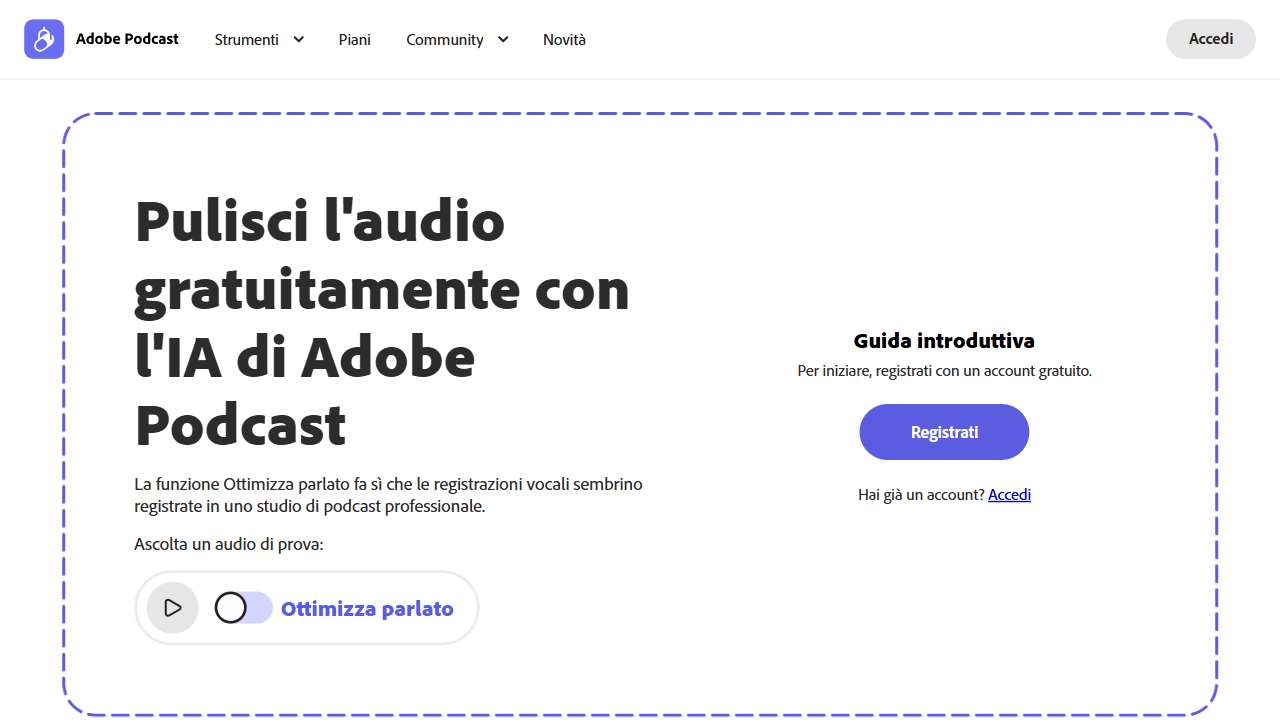Click the Ottimizza parlato label text
The width and height of the screenshot is (1280, 720).
coord(366,608)
